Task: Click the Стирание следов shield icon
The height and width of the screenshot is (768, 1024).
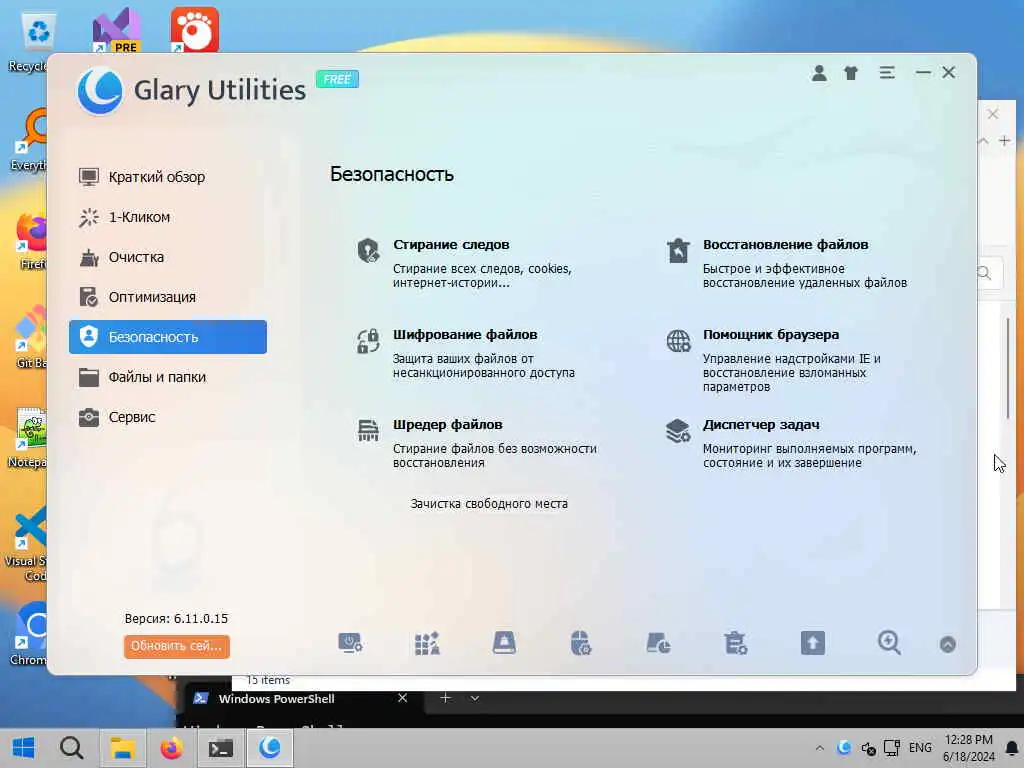Action: (368, 251)
